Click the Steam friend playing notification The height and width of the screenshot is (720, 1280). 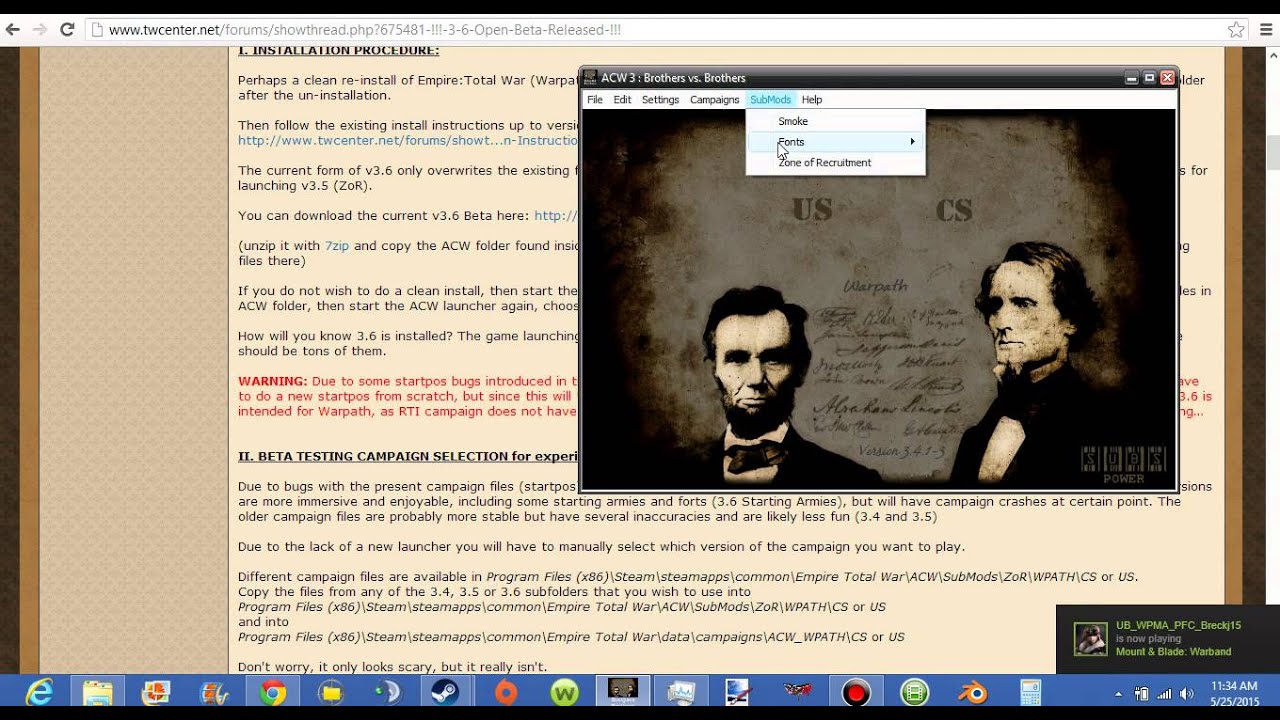pyautogui.click(x=1168, y=639)
